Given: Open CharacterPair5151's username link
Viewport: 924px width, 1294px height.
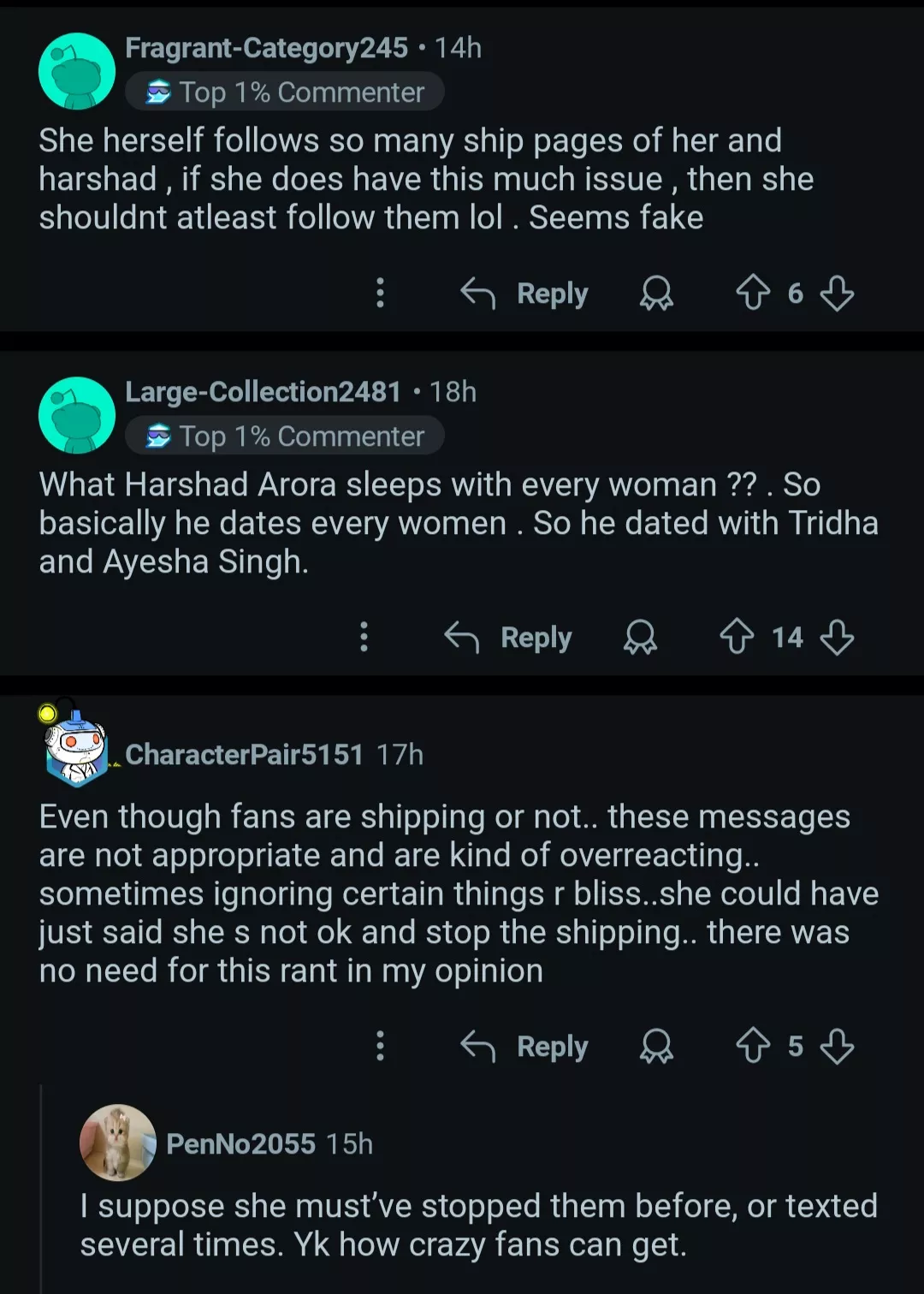Looking at the screenshot, I should click(244, 755).
